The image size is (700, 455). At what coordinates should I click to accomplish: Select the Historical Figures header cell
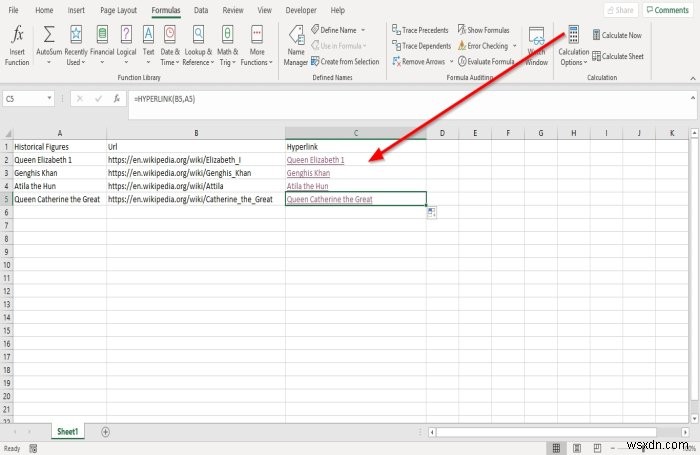coord(60,146)
